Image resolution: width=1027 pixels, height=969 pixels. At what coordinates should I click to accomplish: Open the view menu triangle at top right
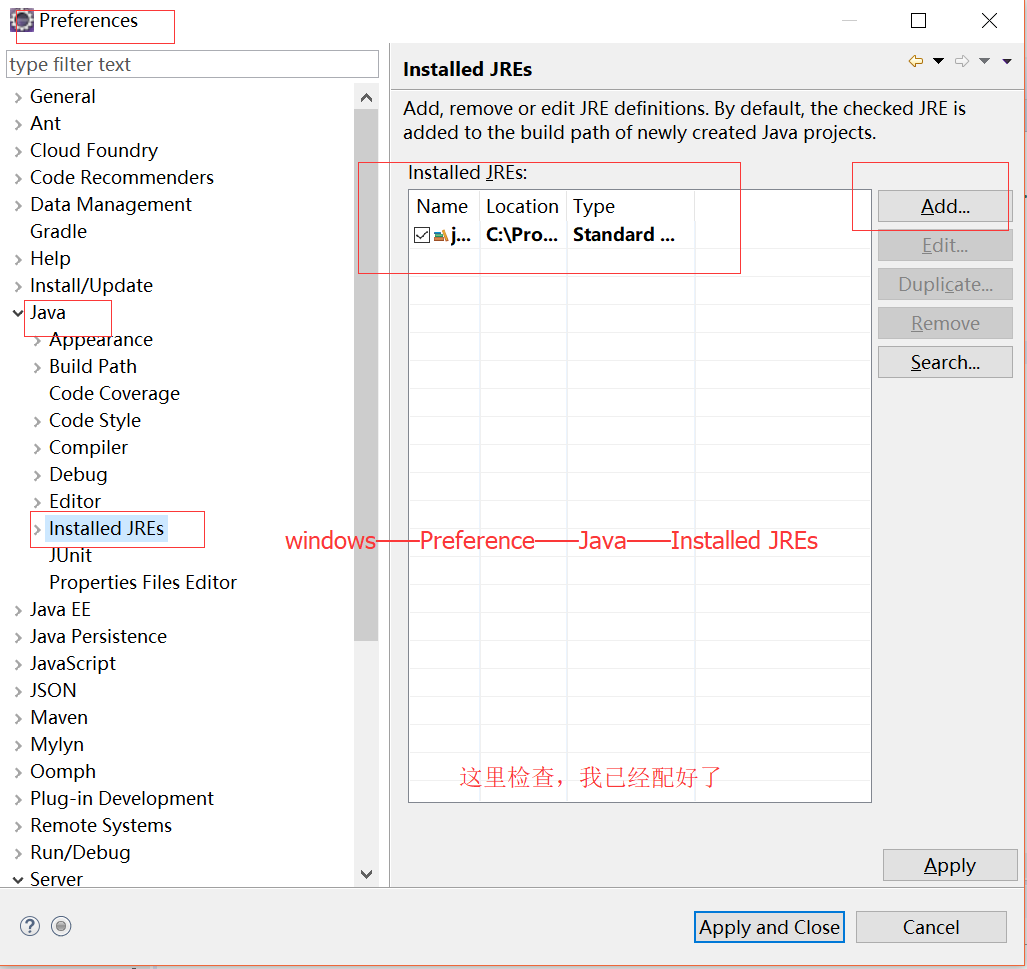click(1007, 61)
